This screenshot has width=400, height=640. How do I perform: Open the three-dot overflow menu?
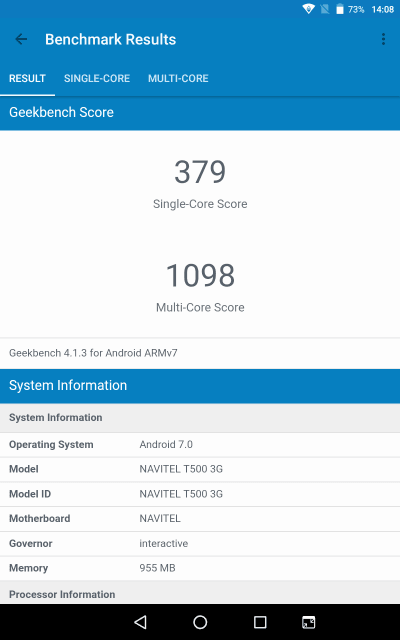pos(383,39)
